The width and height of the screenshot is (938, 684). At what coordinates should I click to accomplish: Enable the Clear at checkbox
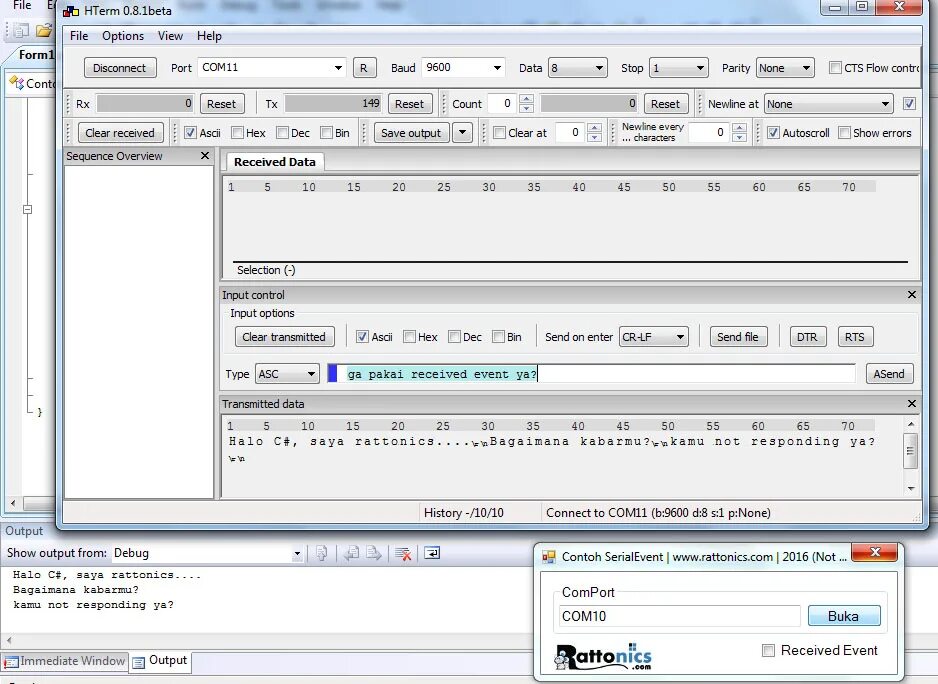tap(499, 133)
